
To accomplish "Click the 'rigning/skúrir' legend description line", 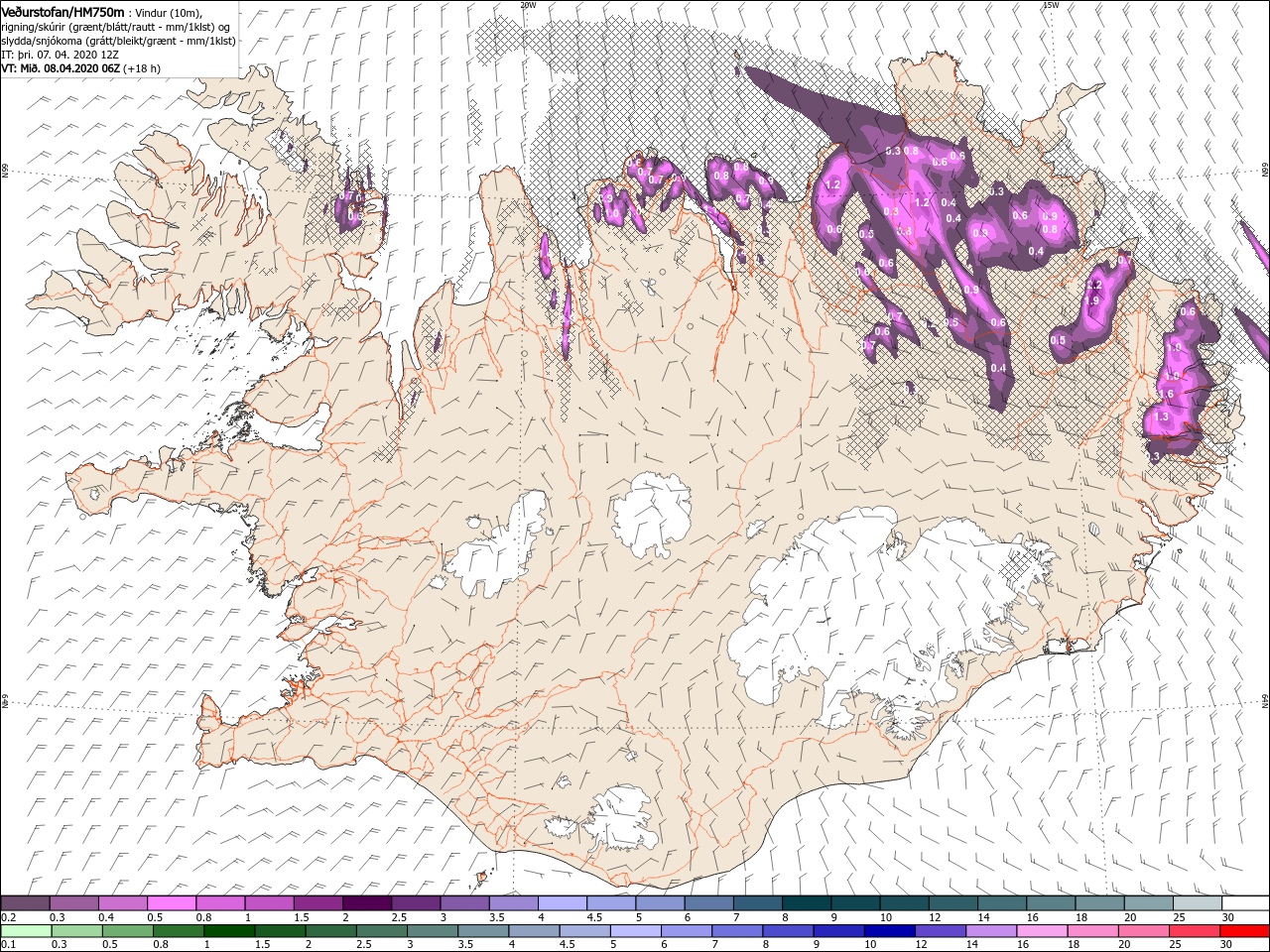I will point(116,27).
